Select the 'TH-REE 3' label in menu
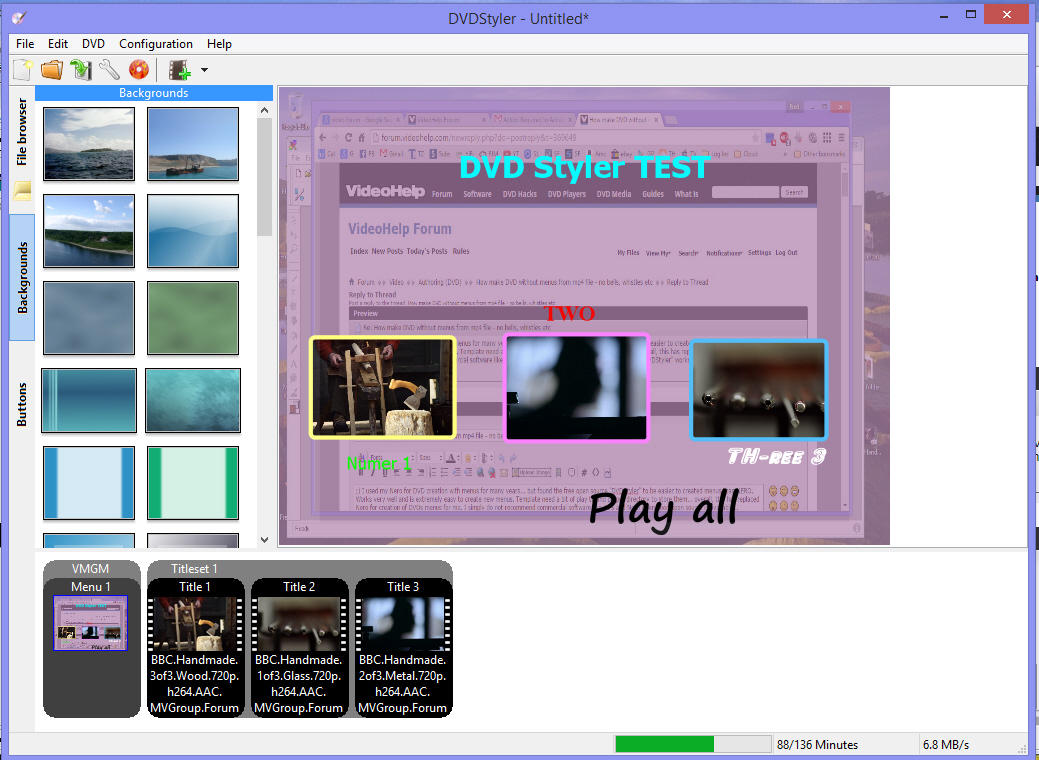 click(x=777, y=456)
